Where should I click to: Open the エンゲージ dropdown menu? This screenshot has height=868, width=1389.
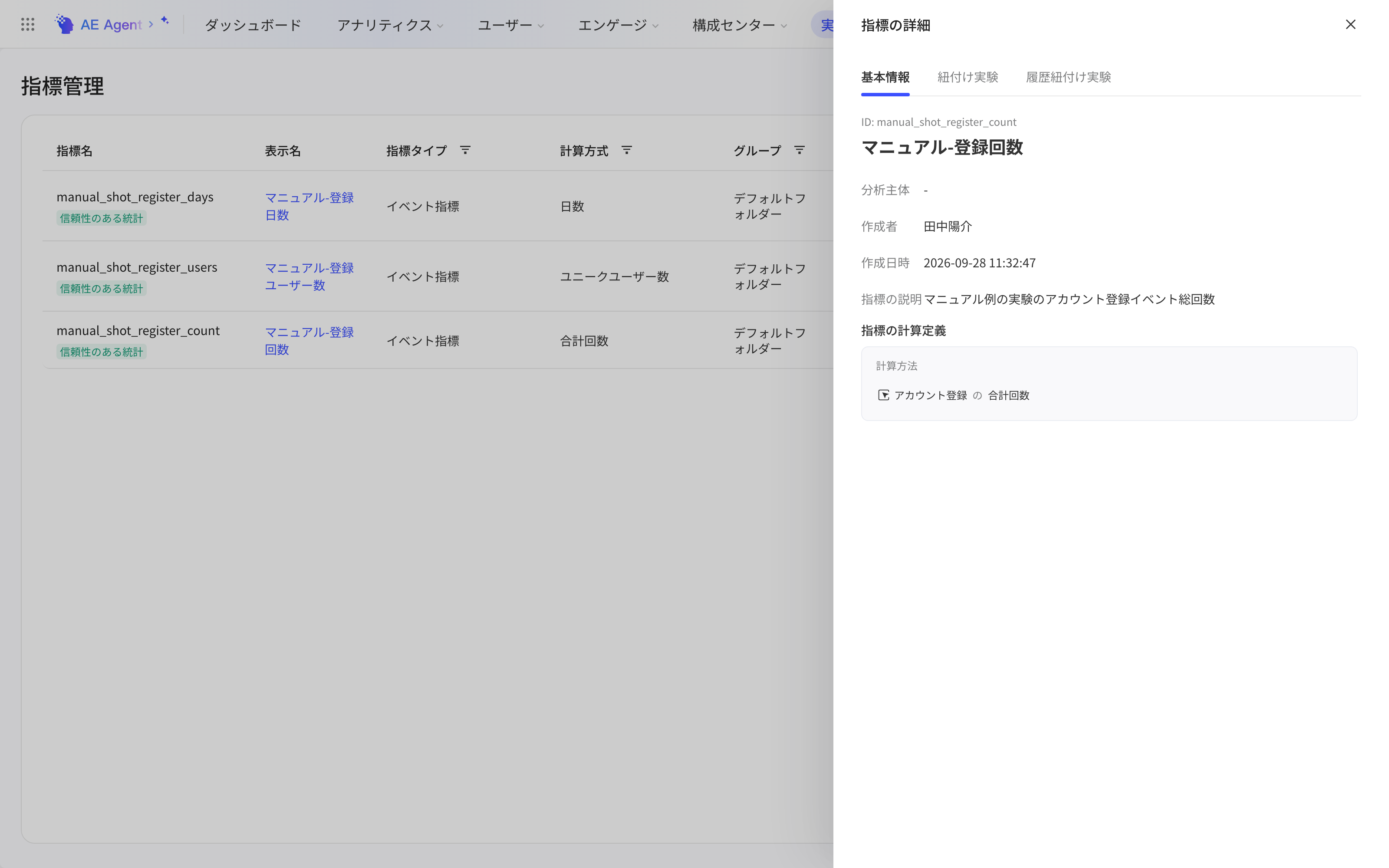[x=618, y=25]
